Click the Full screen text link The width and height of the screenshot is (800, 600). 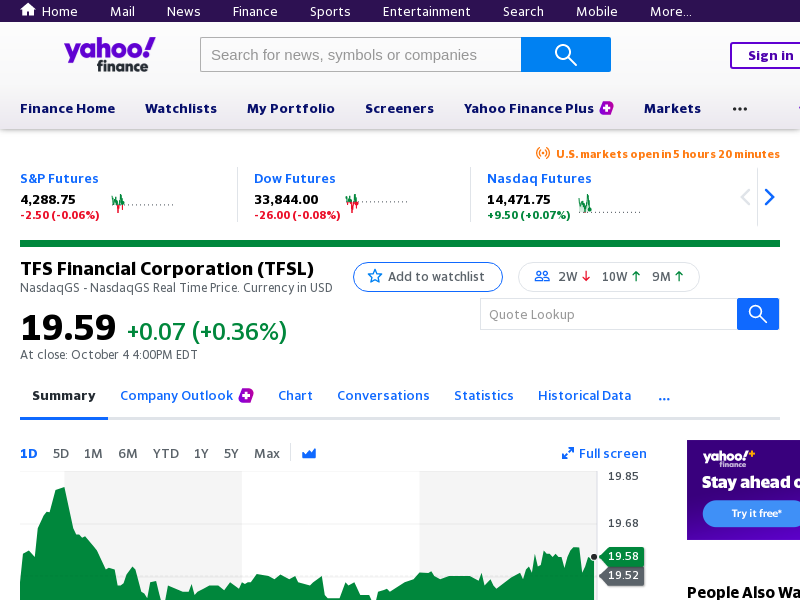612,453
